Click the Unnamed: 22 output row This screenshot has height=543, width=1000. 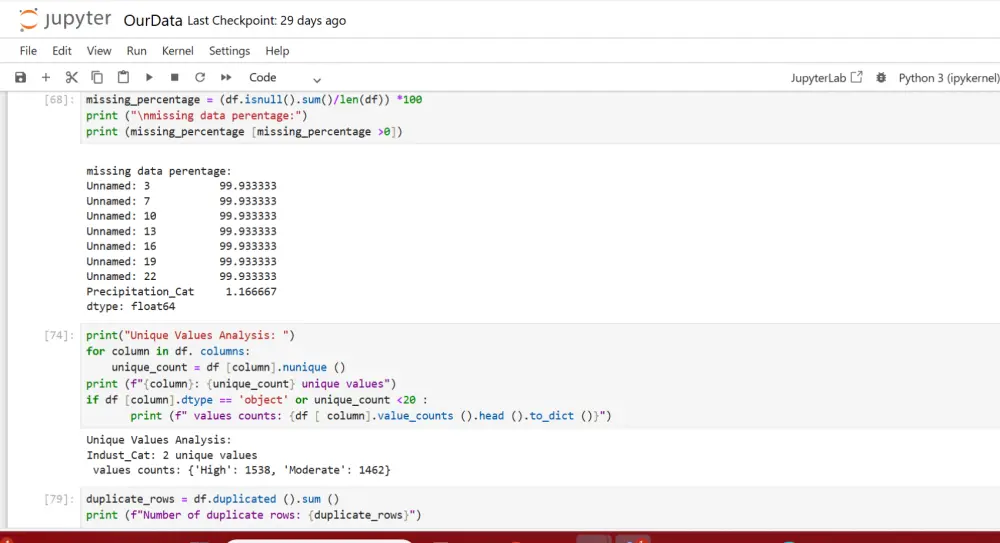(181, 276)
